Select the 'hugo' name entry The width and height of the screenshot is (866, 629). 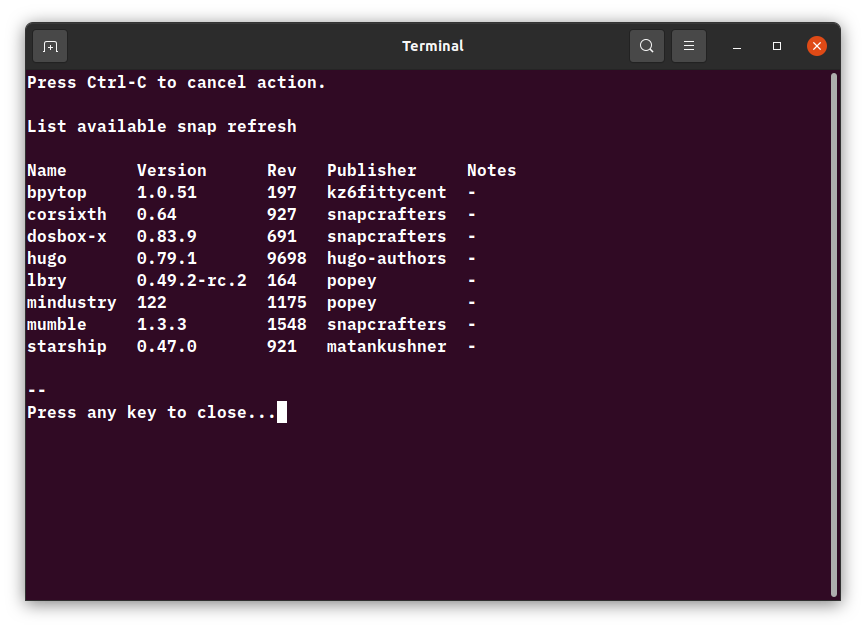pyautogui.click(x=47, y=259)
